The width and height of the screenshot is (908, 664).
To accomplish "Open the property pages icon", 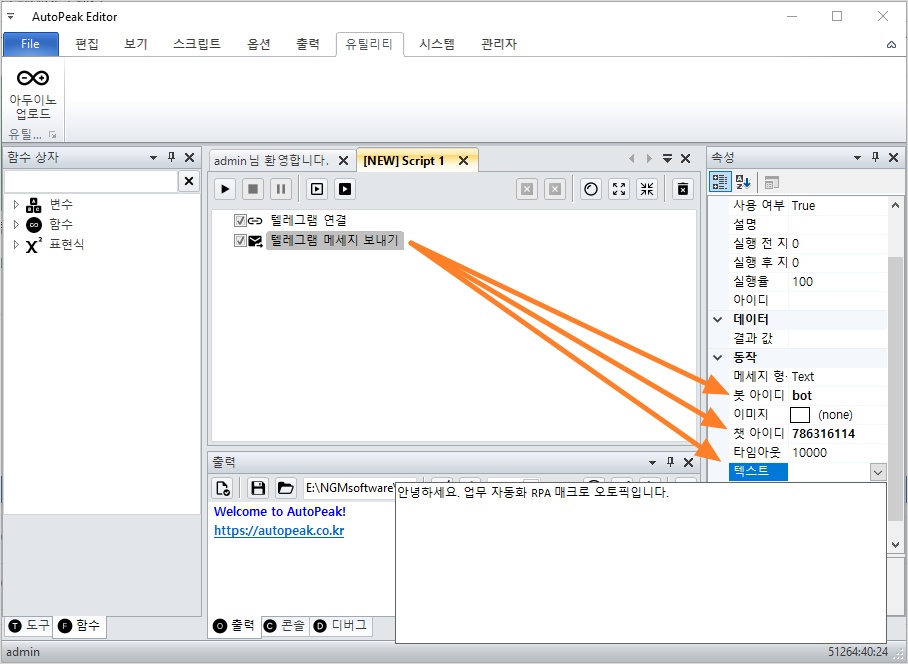I will [x=771, y=182].
